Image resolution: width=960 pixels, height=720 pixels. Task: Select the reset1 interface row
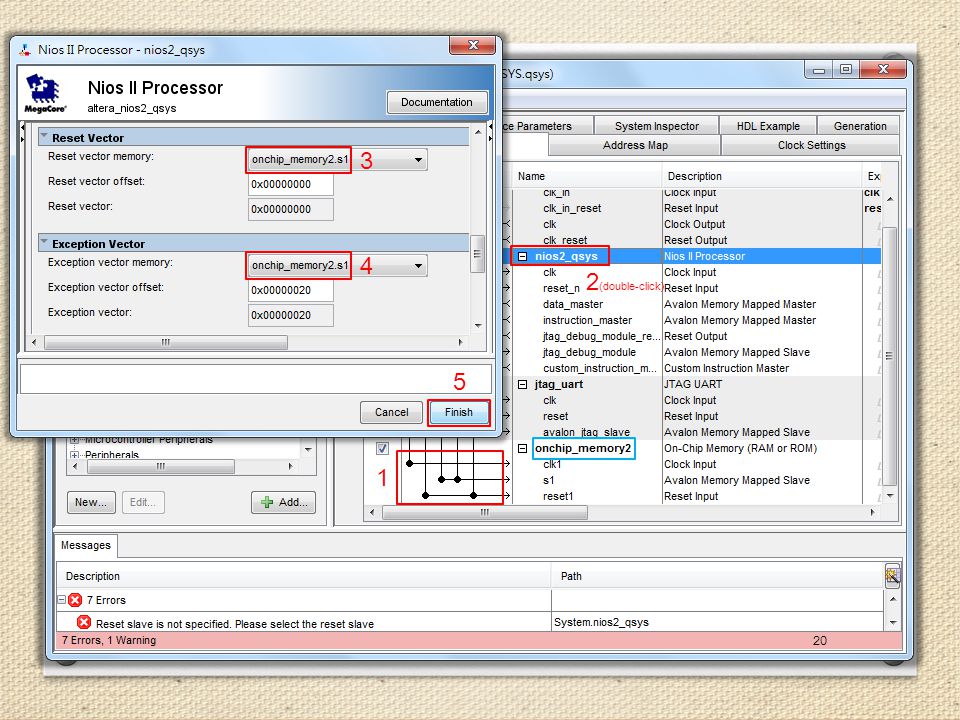696,497
